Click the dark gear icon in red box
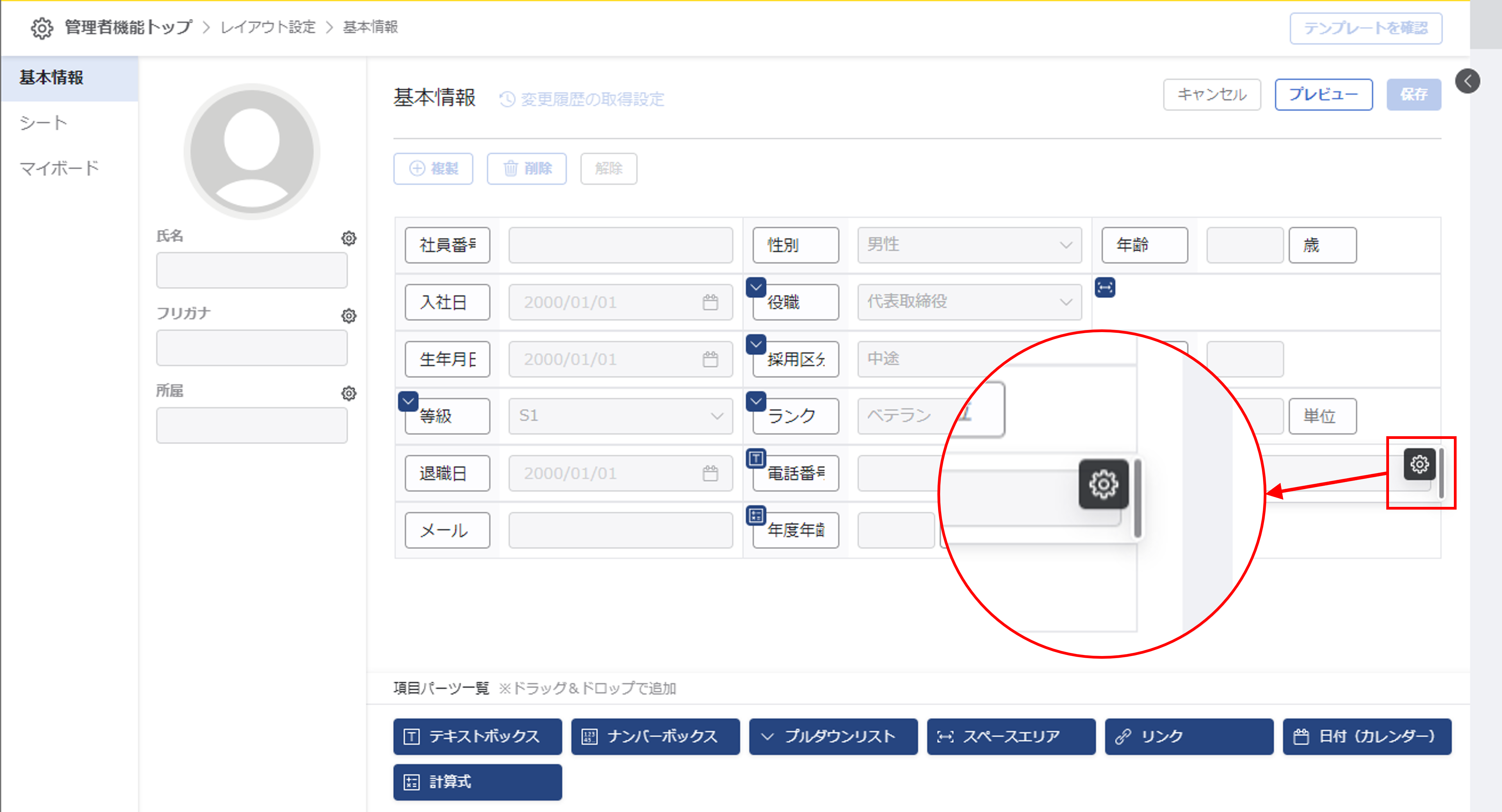This screenshot has width=1502, height=812. coord(1419,465)
